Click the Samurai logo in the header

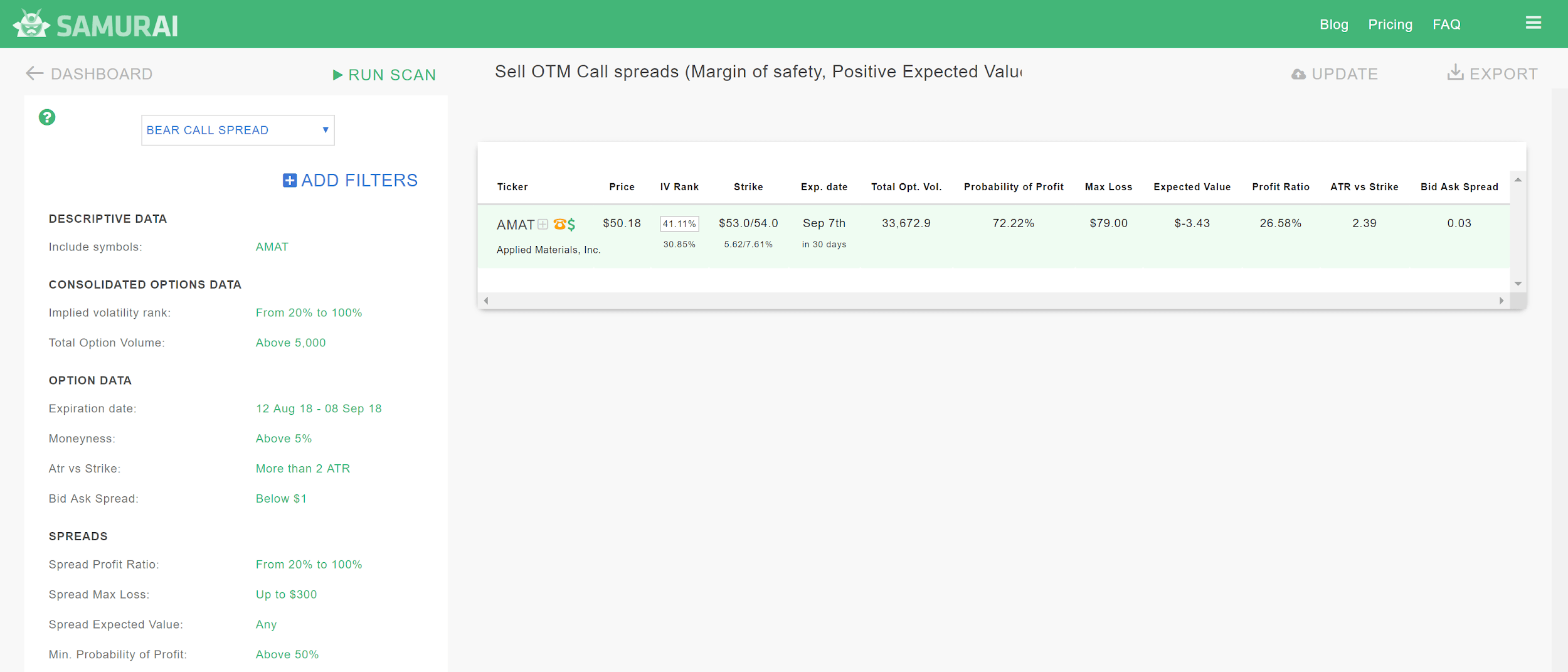(x=95, y=25)
